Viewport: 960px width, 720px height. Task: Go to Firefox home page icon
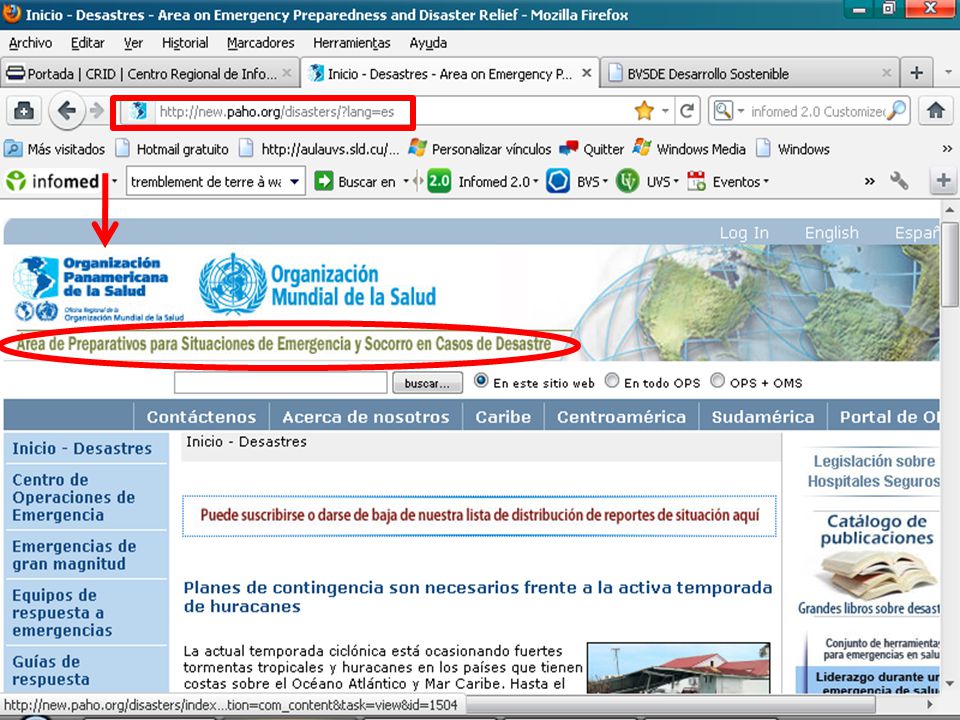[x=935, y=111]
